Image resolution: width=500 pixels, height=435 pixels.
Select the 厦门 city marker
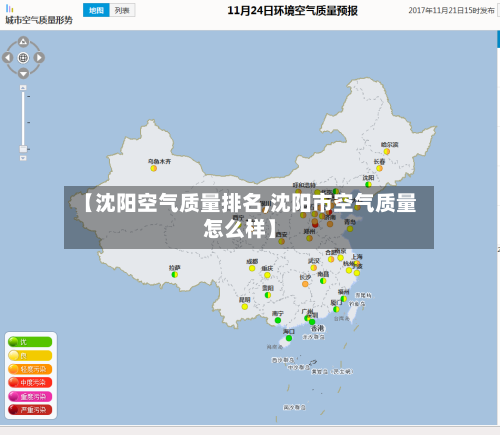point(336,309)
